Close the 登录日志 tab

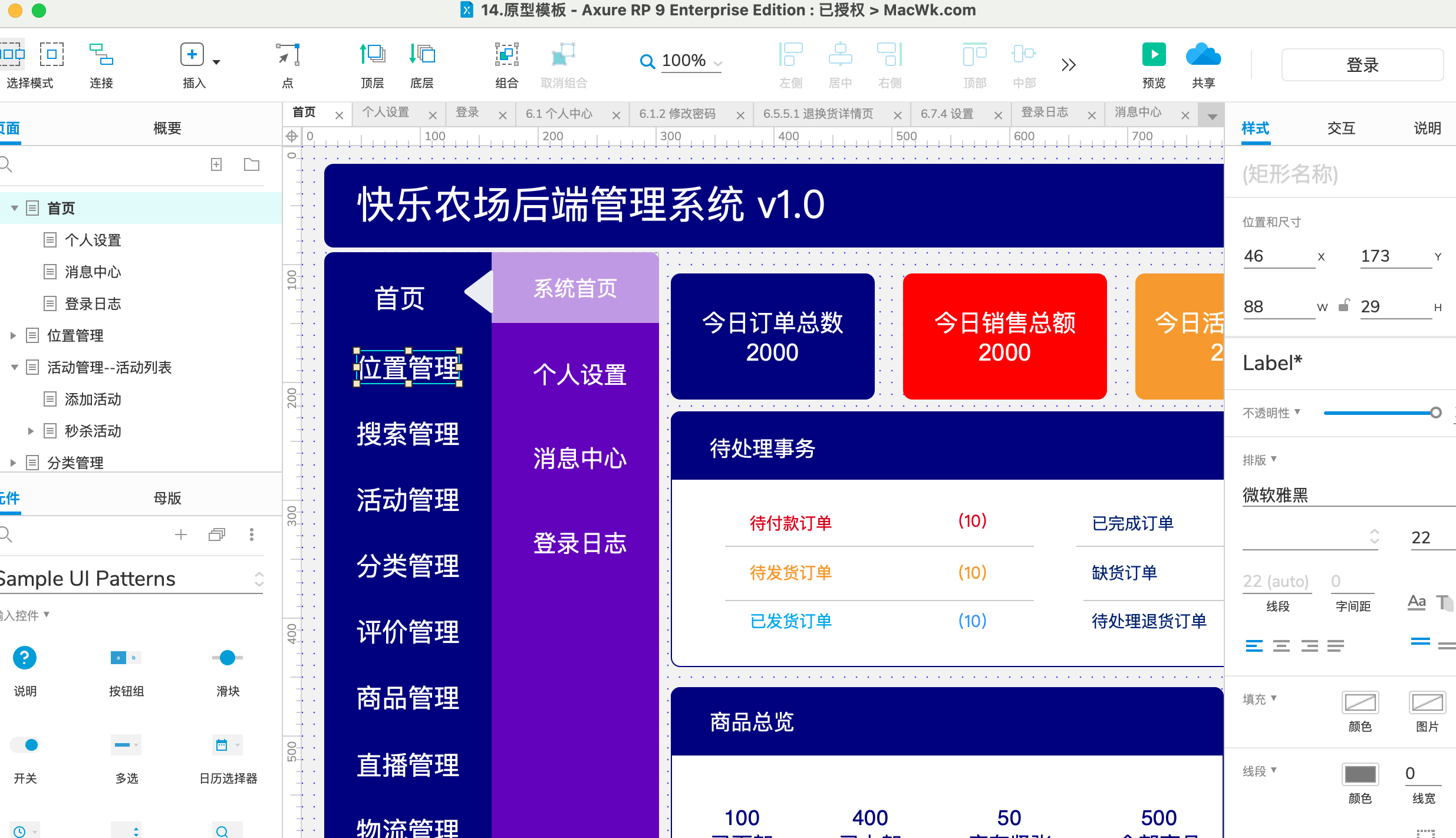point(1092,116)
